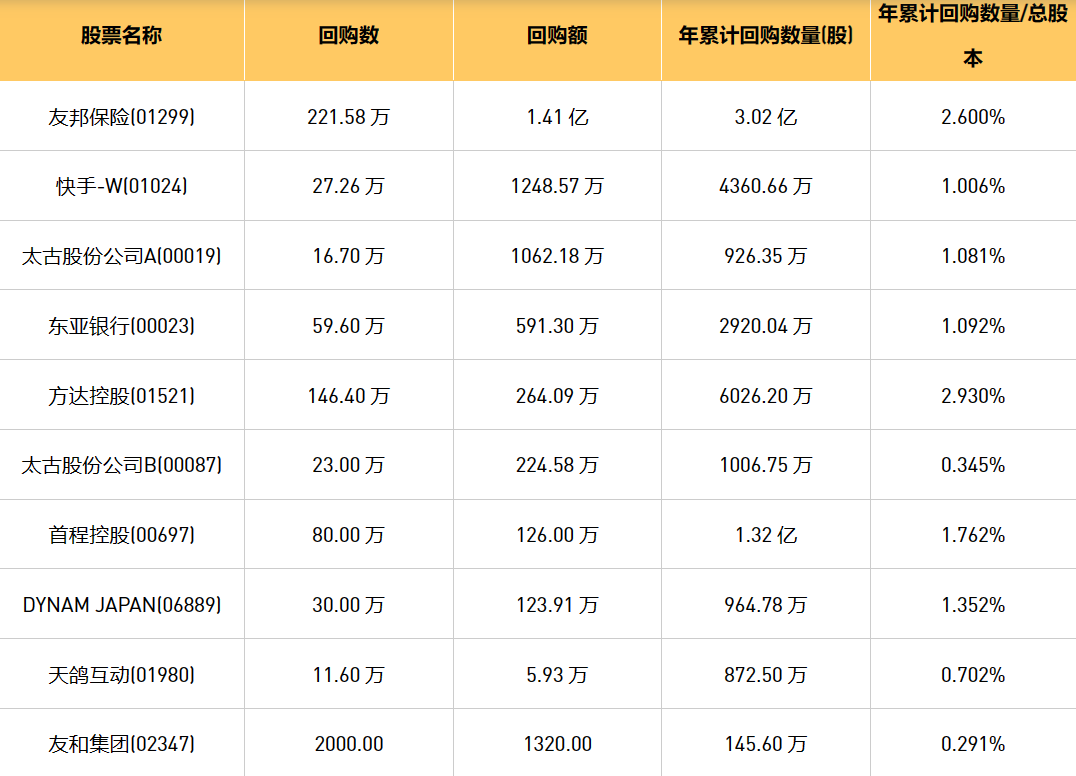1076x776 pixels.
Task: Select the 太古股份公司B(00087) row name
Action: coord(121,465)
